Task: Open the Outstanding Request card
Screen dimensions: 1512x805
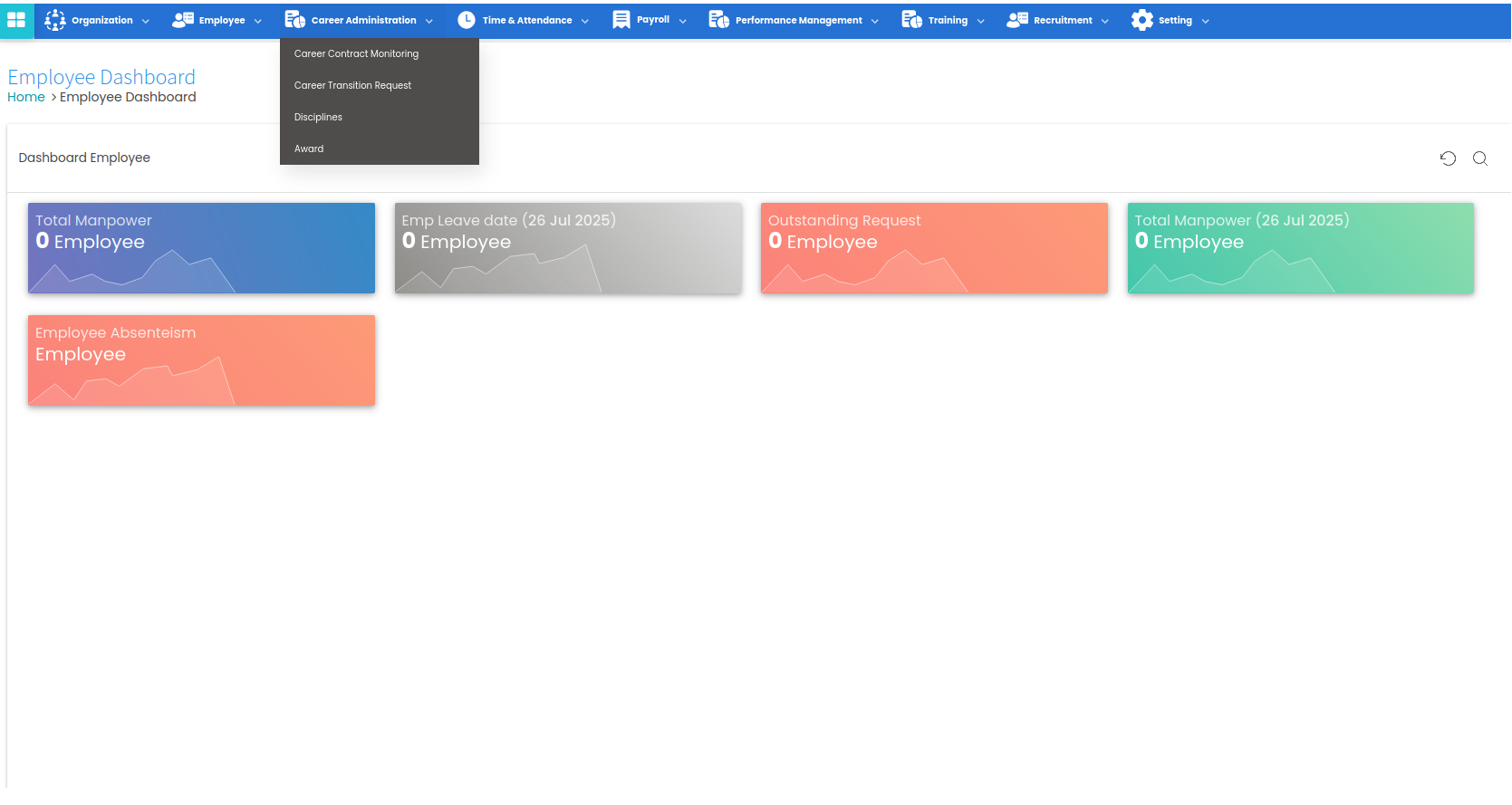Action: (x=934, y=248)
